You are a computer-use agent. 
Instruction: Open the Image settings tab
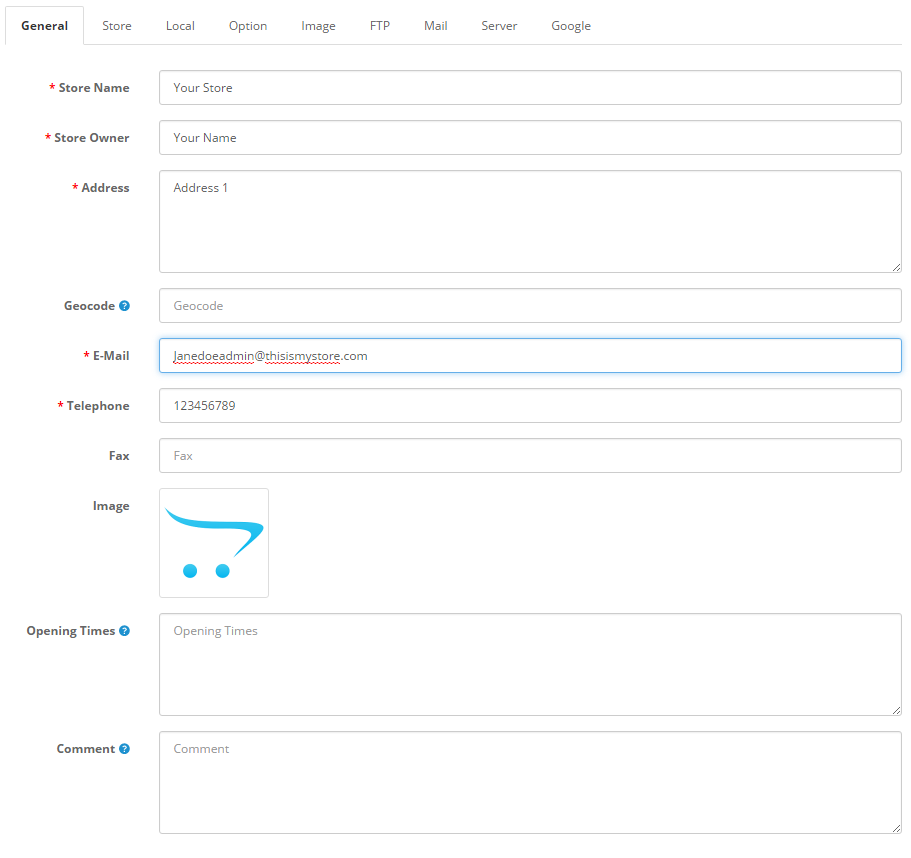point(318,26)
